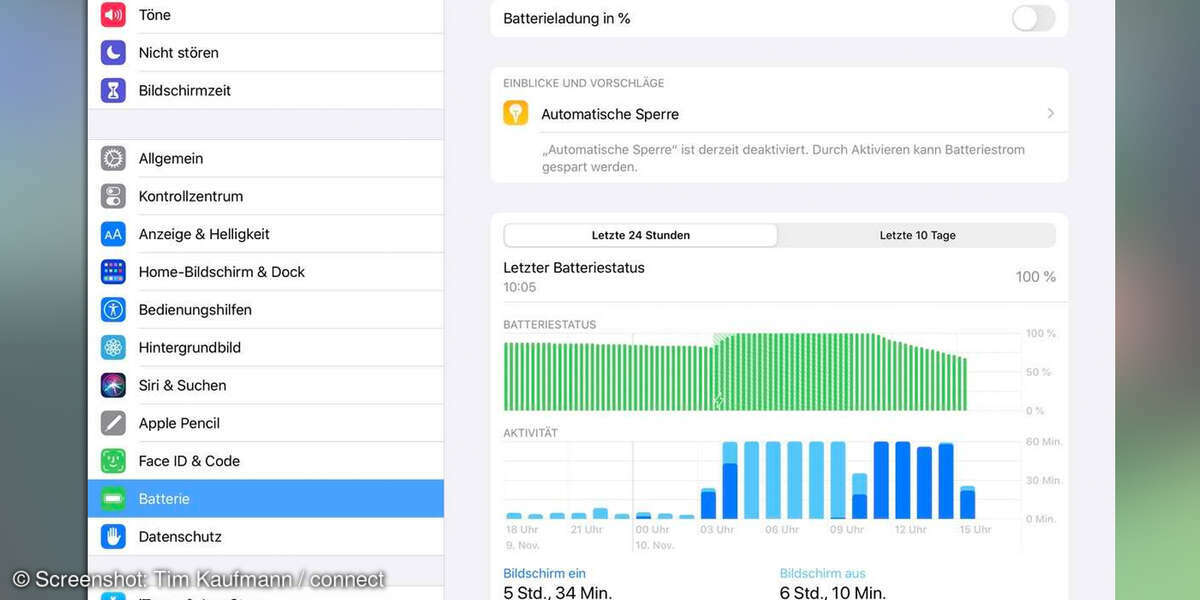
Task: Open Home-Bildschirm & Dock settings
Action: pyautogui.click(x=266, y=272)
